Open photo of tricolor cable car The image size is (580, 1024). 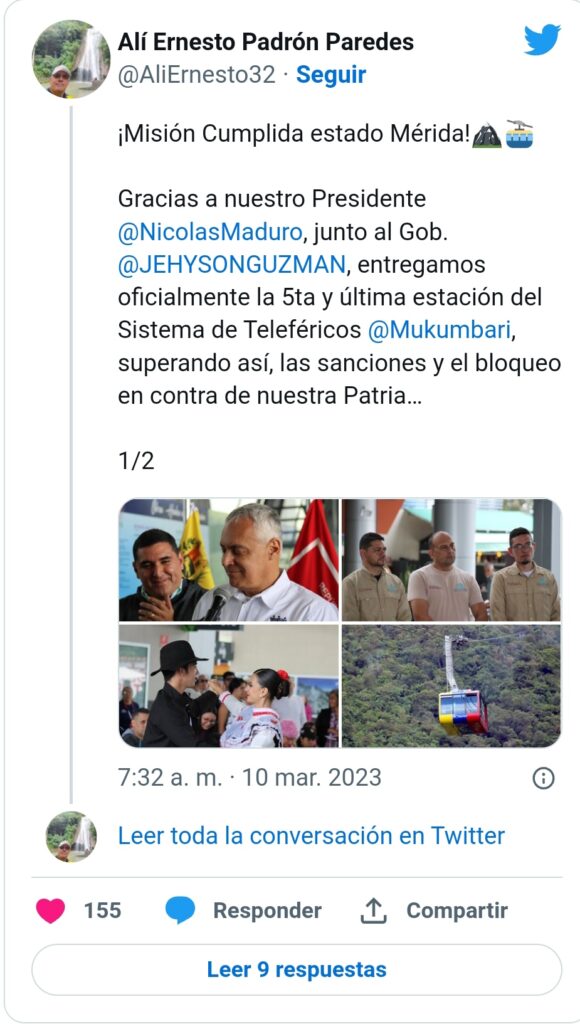(x=451, y=686)
